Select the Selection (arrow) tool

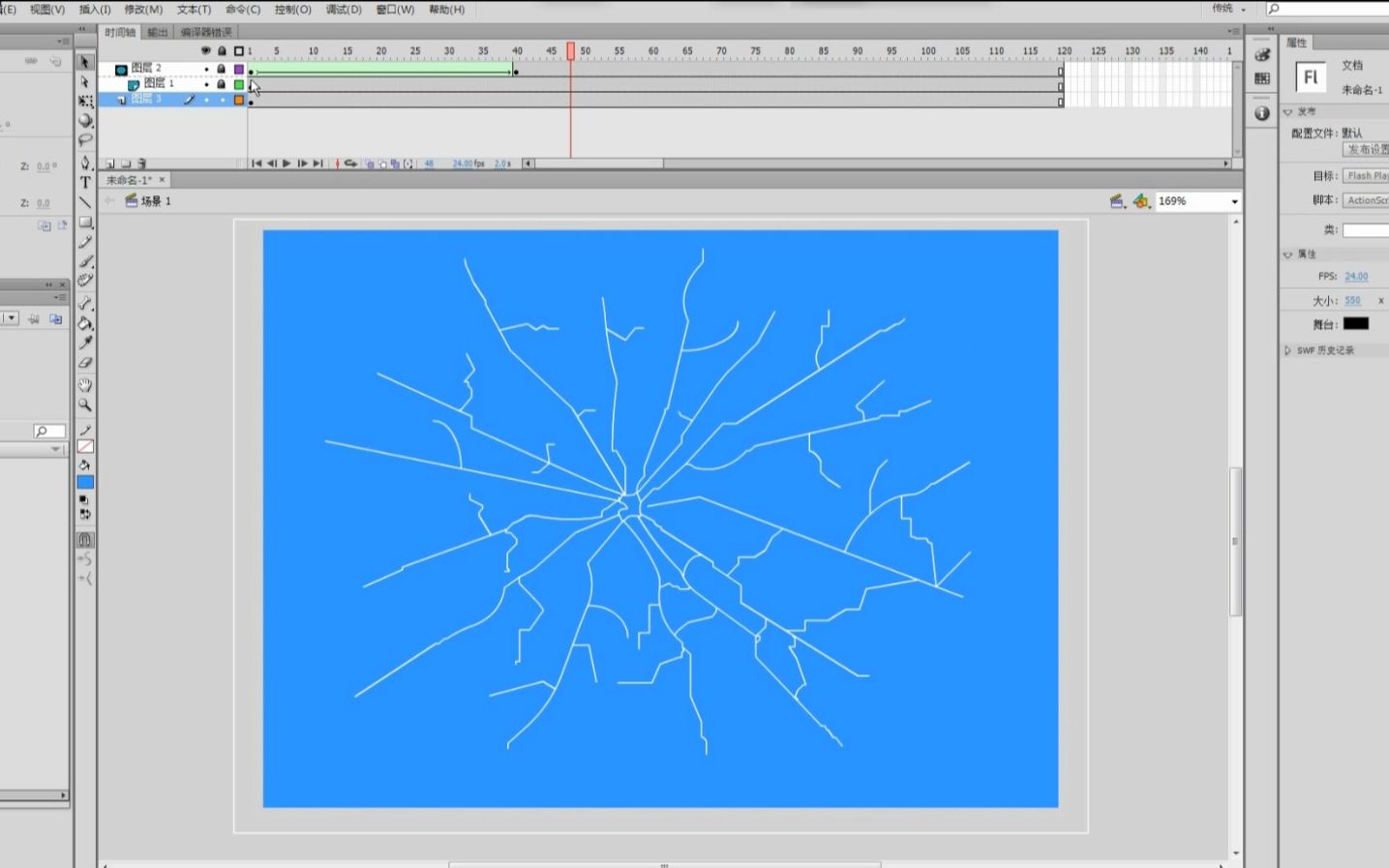[x=85, y=62]
